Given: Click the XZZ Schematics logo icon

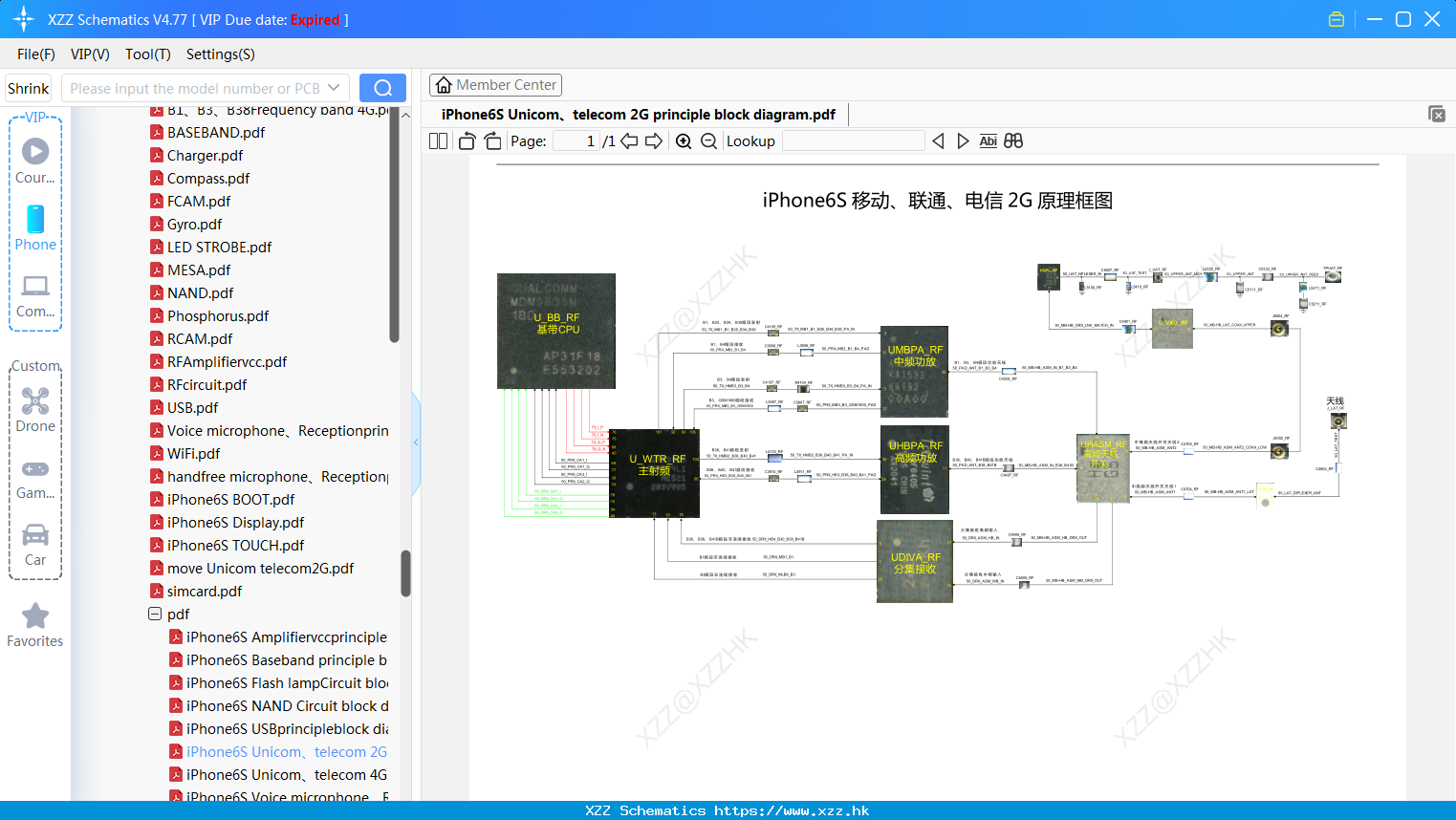Looking at the screenshot, I should point(23,18).
